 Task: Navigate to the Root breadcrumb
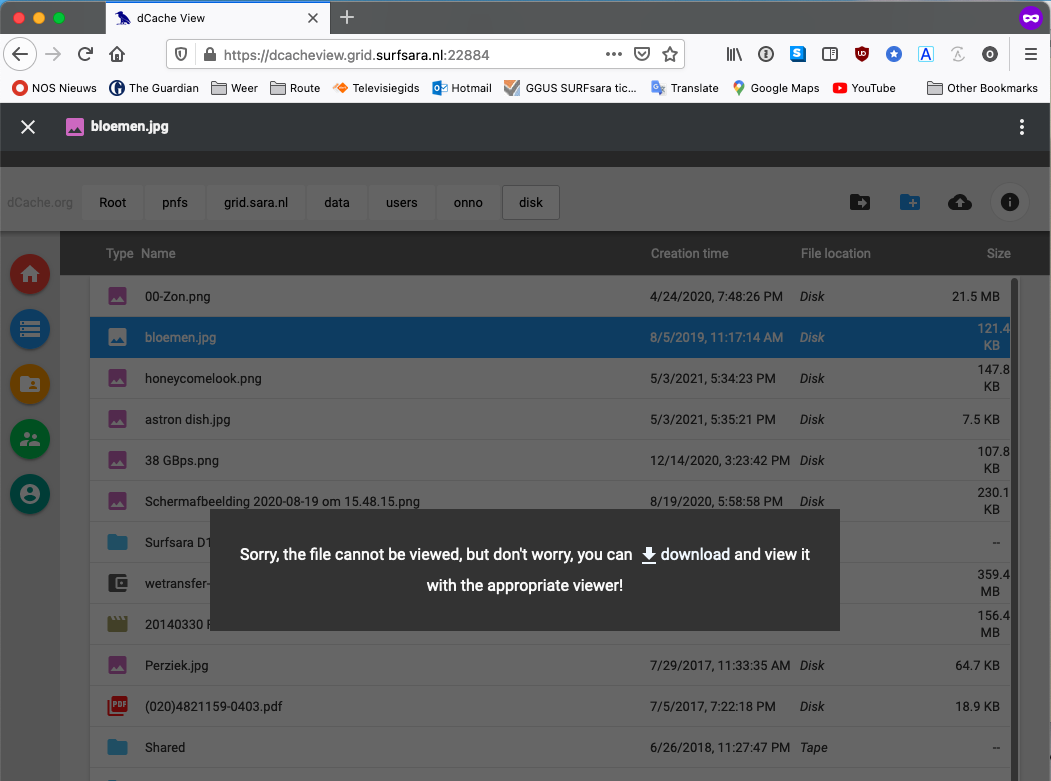click(x=113, y=202)
